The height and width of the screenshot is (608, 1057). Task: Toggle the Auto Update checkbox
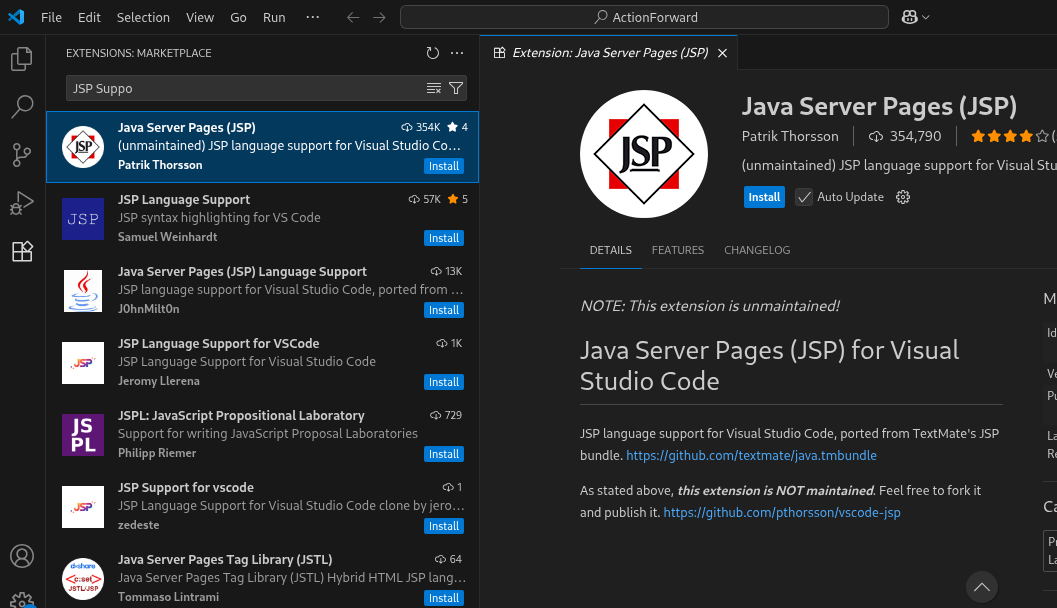pos(804,197)
